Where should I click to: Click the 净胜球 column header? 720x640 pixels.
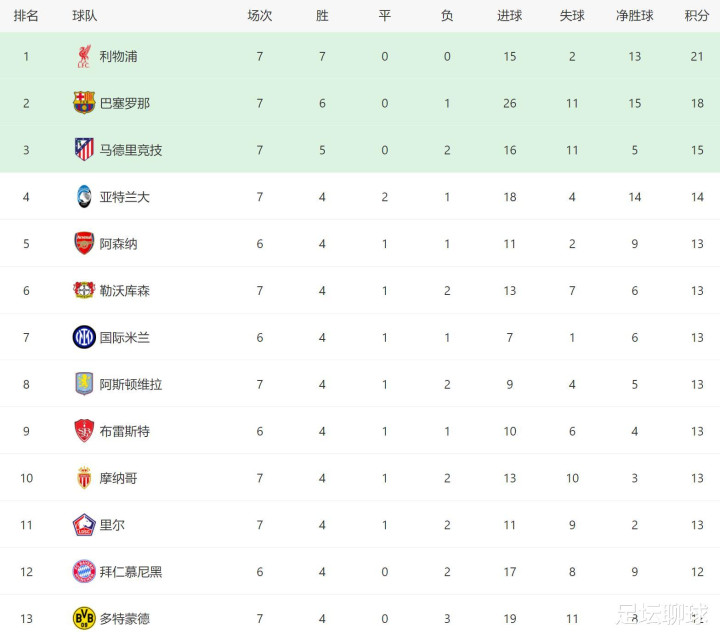635,16
